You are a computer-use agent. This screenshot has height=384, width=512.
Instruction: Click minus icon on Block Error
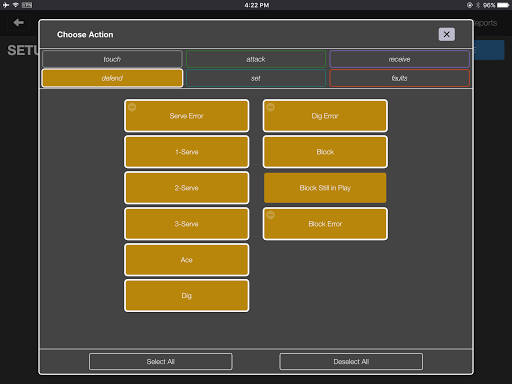click(271, 215)
